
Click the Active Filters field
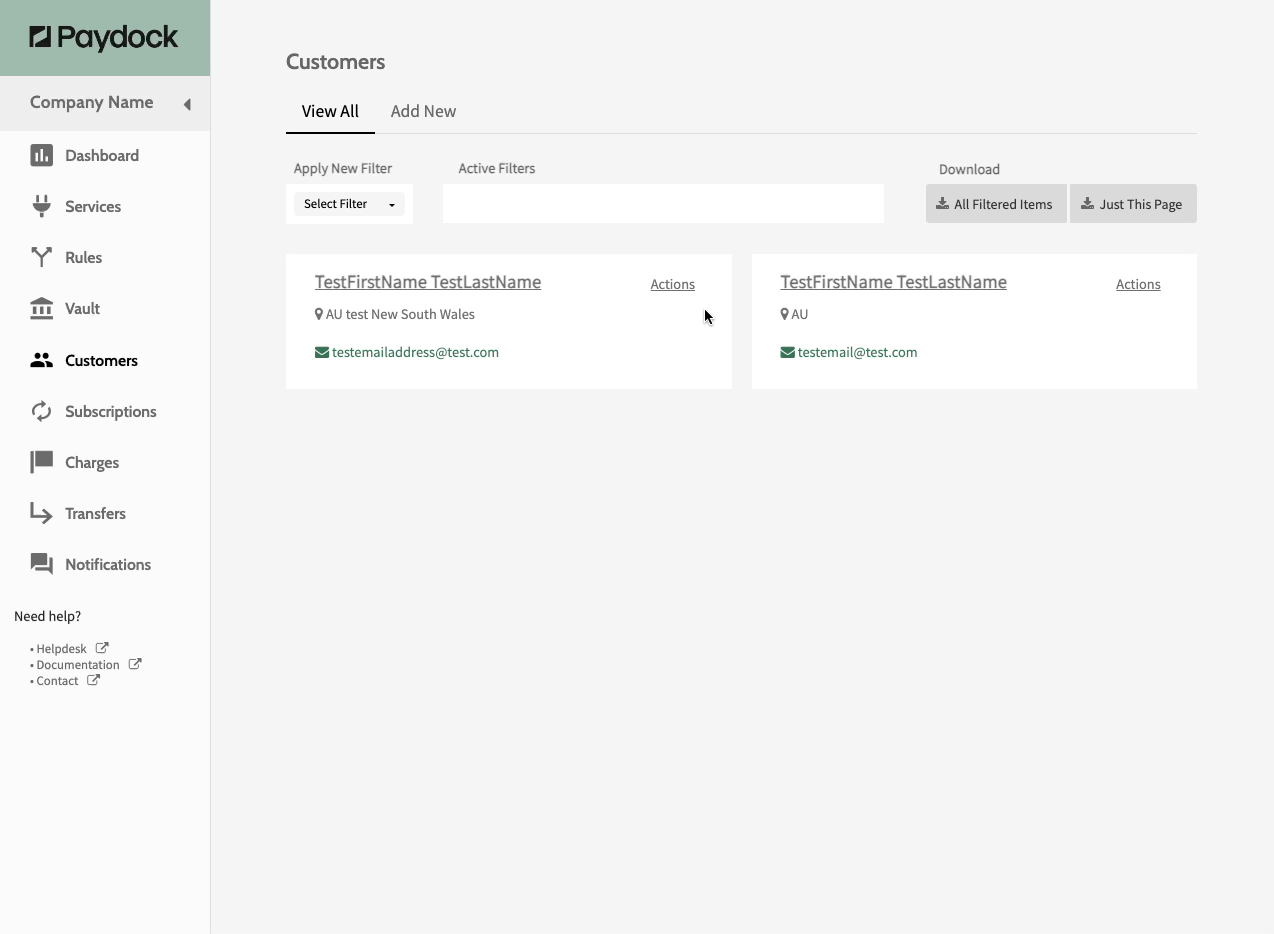pyautogui.click(x=663, y=204)
